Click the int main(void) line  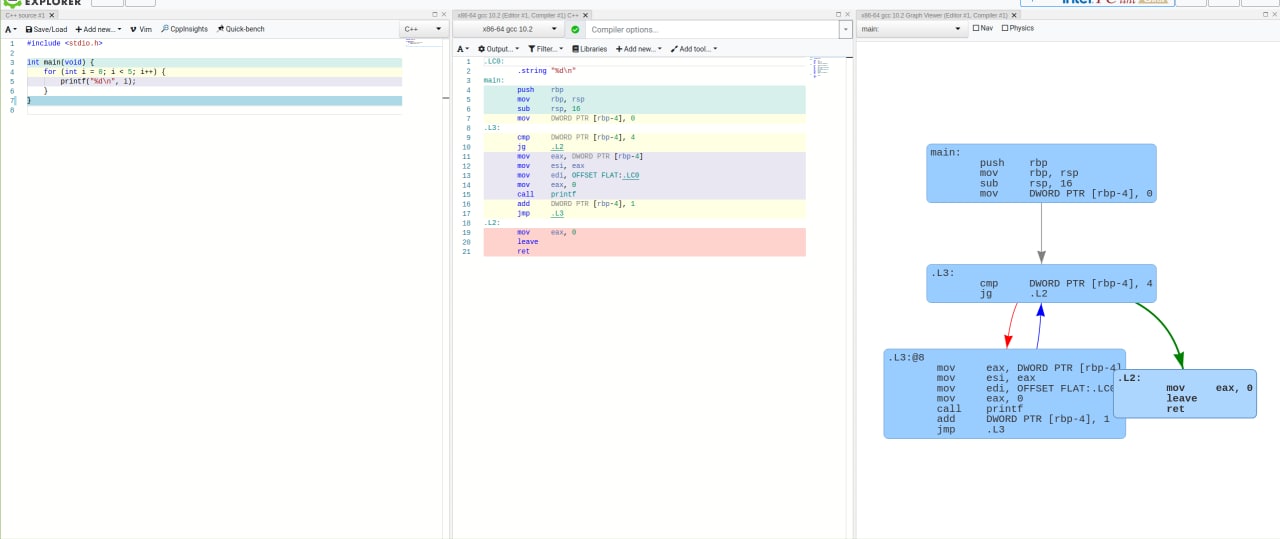(x=214, y=62)
